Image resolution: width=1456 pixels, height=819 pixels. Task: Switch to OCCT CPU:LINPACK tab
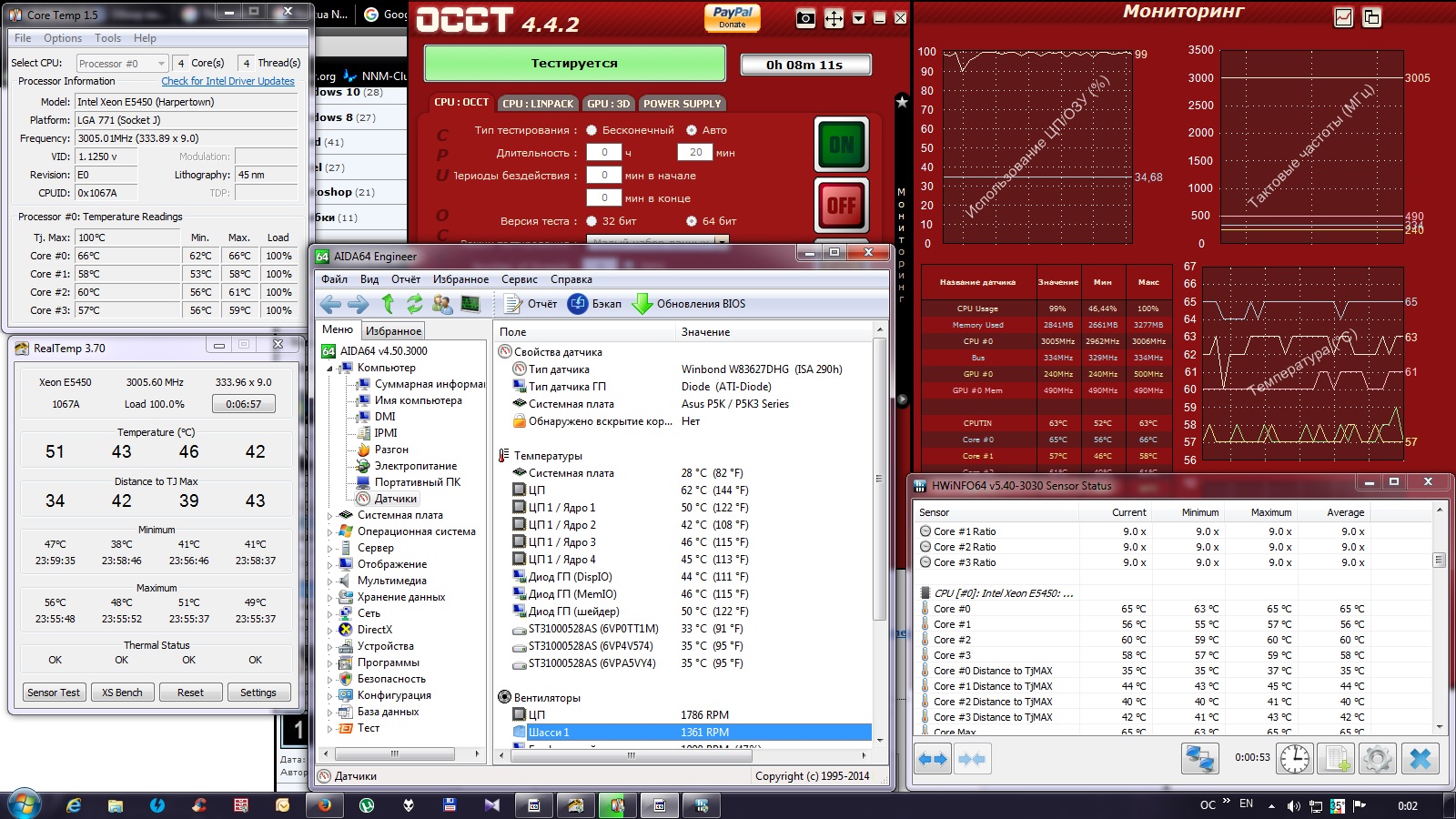(x=538, y=104)
